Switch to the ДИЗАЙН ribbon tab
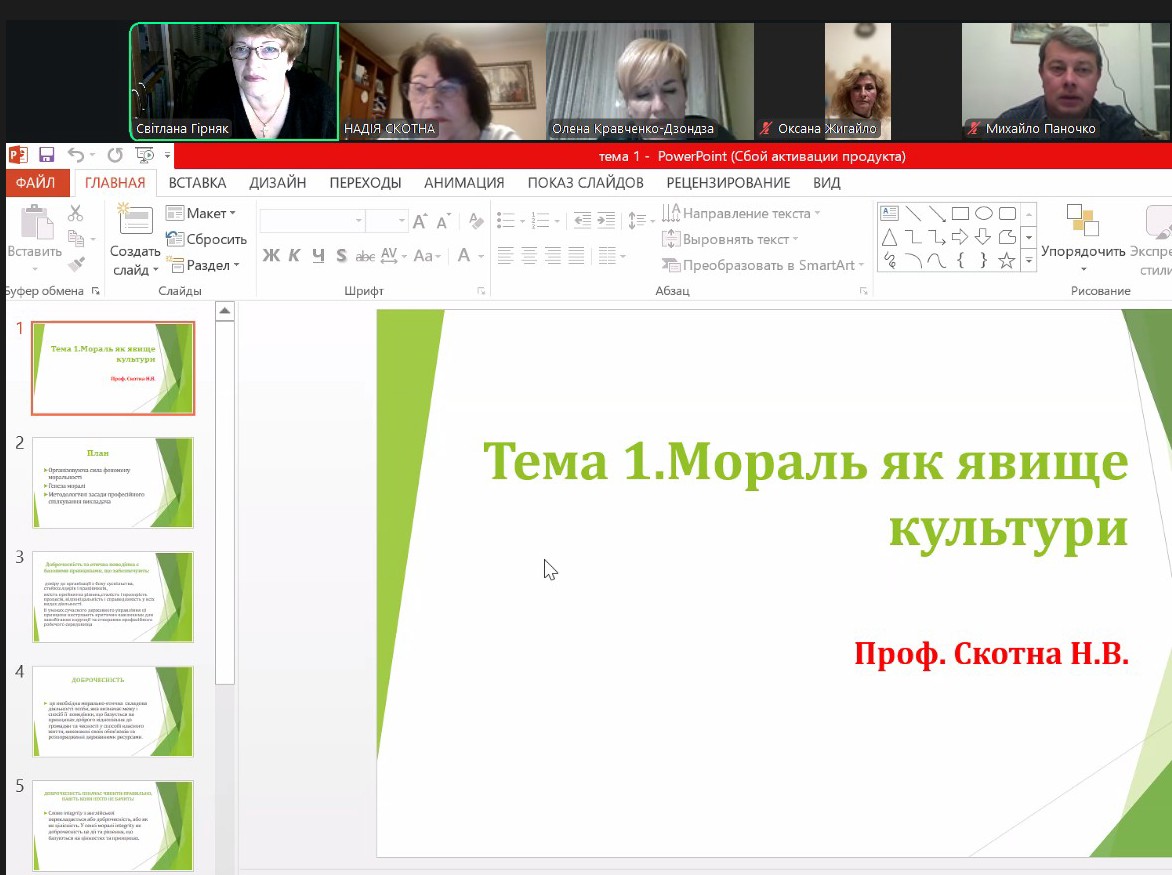Screen dimensions: 1172x875 coord(278,183)
